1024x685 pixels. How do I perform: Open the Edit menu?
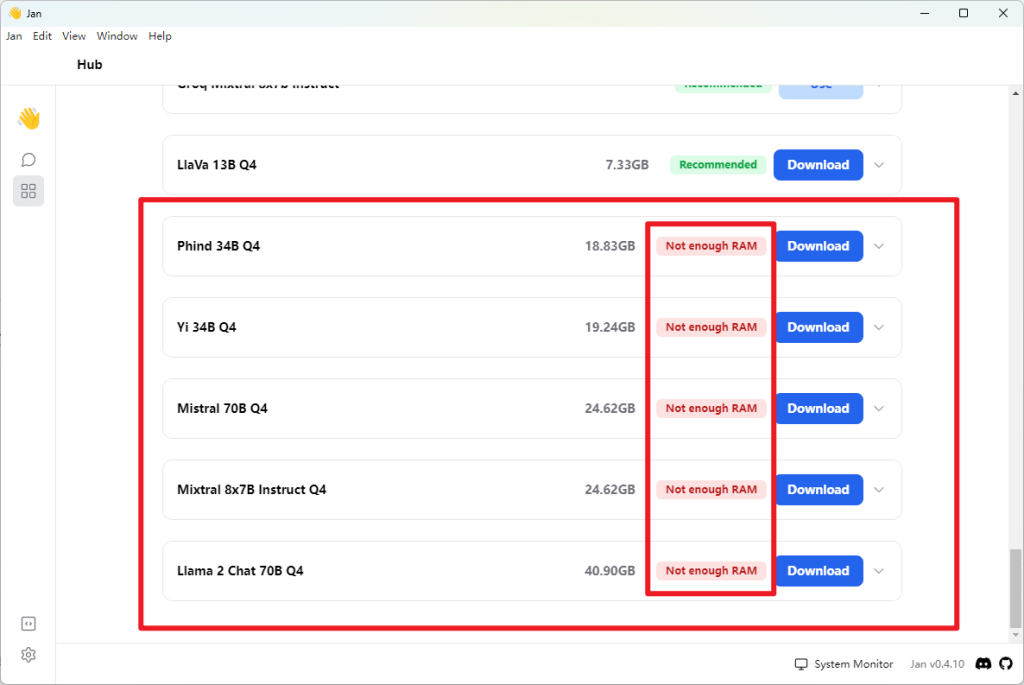pyautogui.click(x=42, y=36)
